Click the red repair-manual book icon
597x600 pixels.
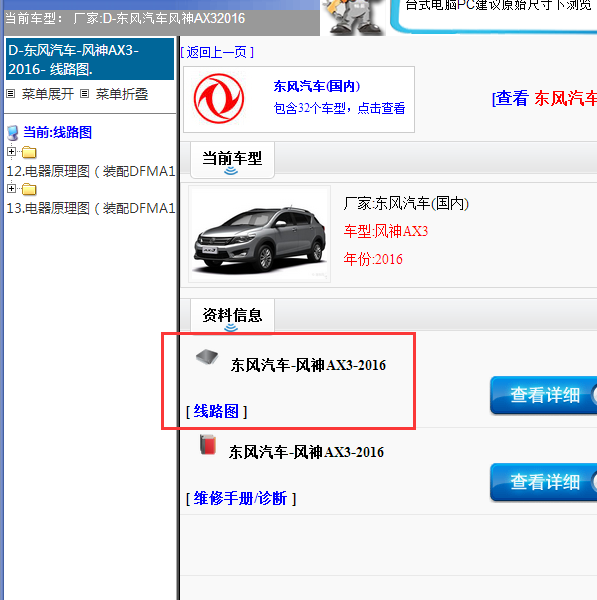[208, 444]
